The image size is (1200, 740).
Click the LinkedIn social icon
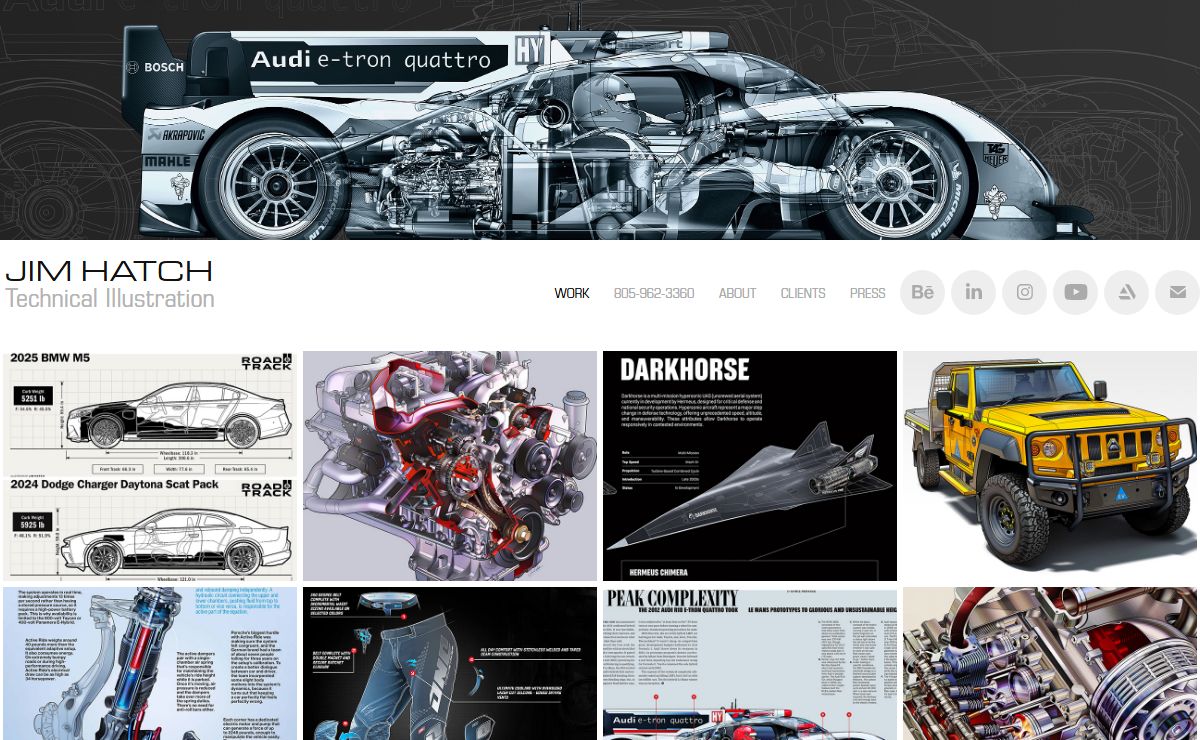[x=974, y=293]
